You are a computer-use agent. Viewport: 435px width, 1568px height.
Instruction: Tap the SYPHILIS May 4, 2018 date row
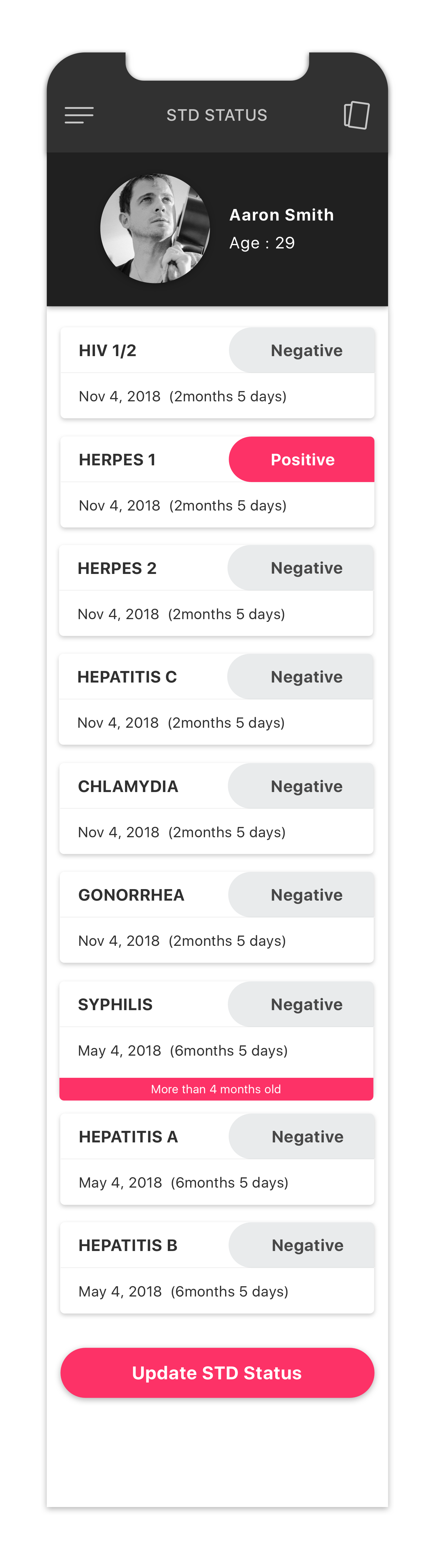click(217, 1051)
